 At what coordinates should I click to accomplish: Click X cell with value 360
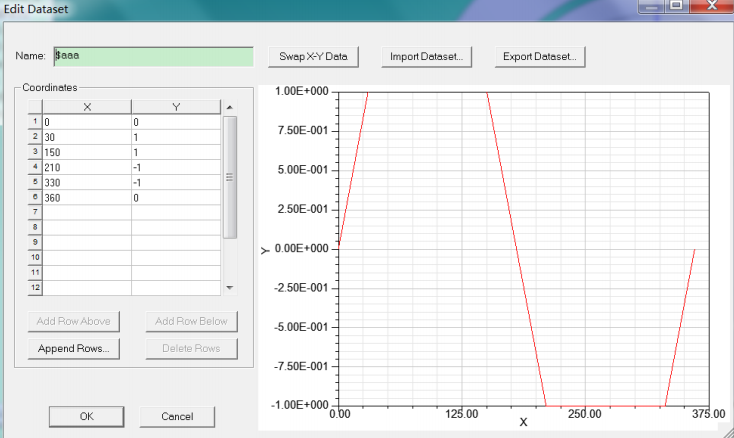click(87, 197)
